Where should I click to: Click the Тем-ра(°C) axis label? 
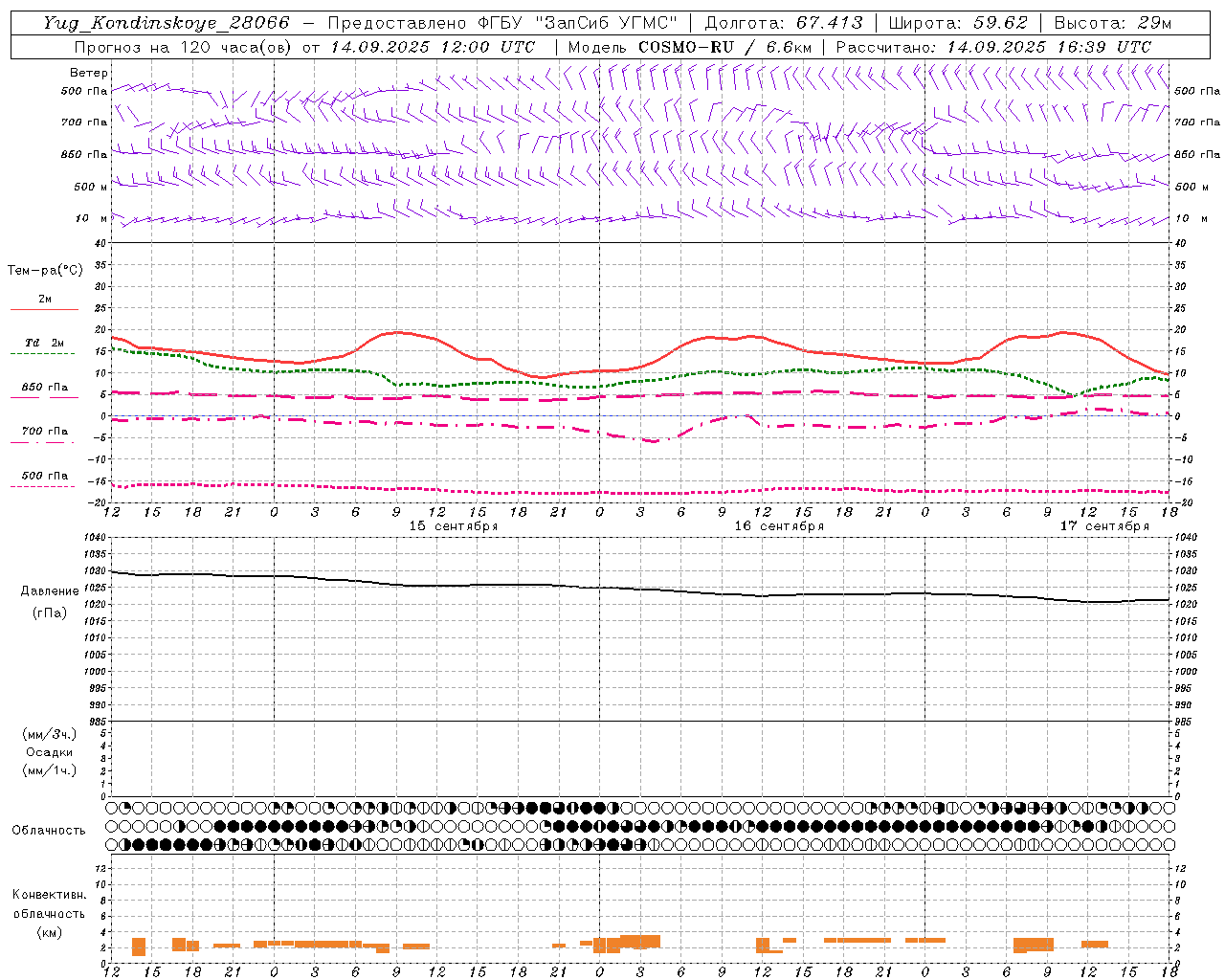pyautogui.click(x=45, y=271)
